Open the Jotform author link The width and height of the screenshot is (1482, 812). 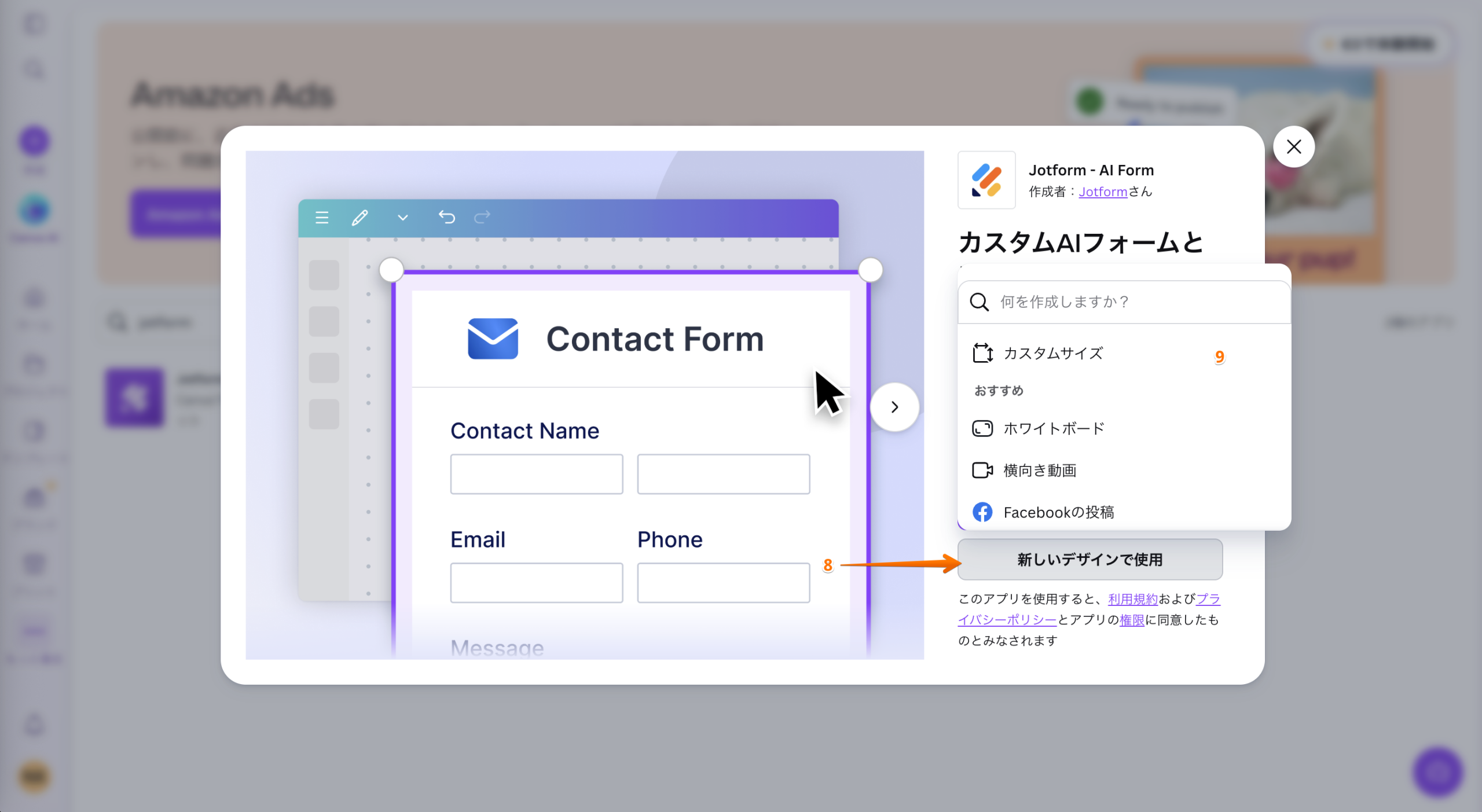(1102, 192)
